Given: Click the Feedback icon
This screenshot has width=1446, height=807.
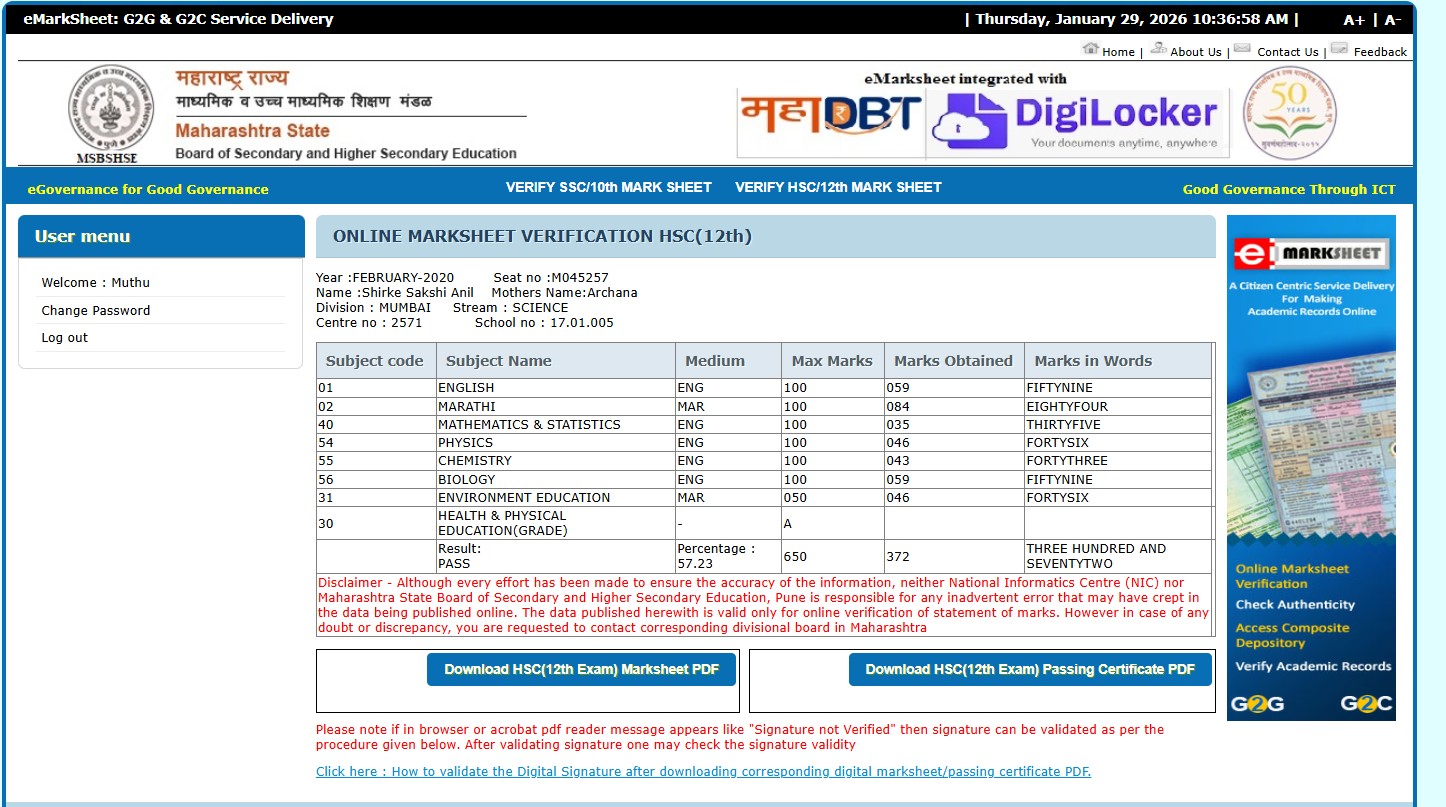Looking at the screenshot, I should 1339,48.
